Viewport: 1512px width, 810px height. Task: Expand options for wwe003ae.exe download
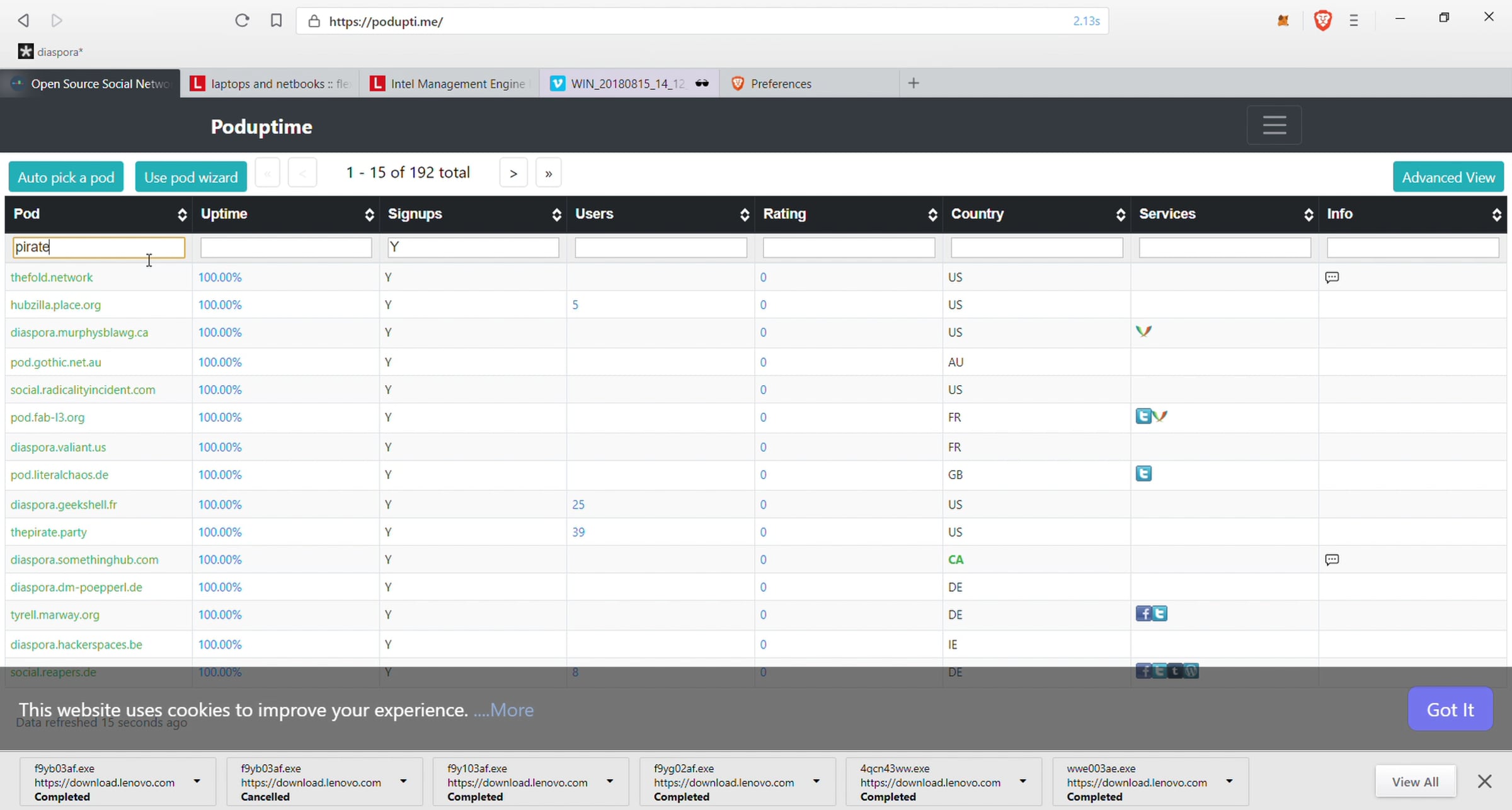(x=1229, y=782)
